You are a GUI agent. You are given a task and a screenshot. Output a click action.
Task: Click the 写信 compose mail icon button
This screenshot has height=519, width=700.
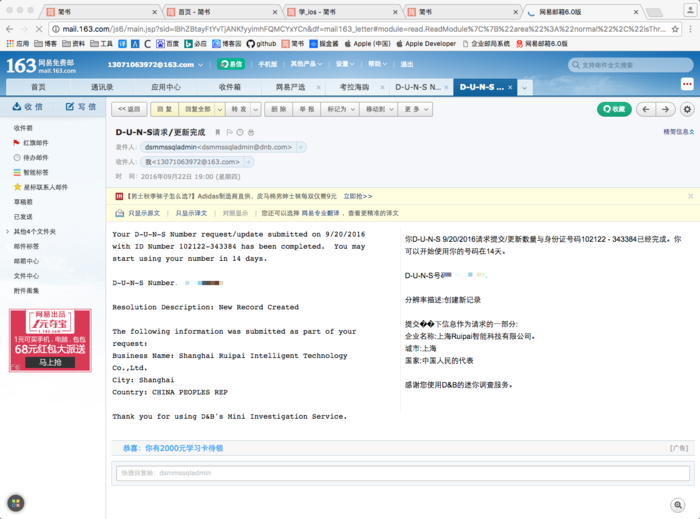coord(81,107)
